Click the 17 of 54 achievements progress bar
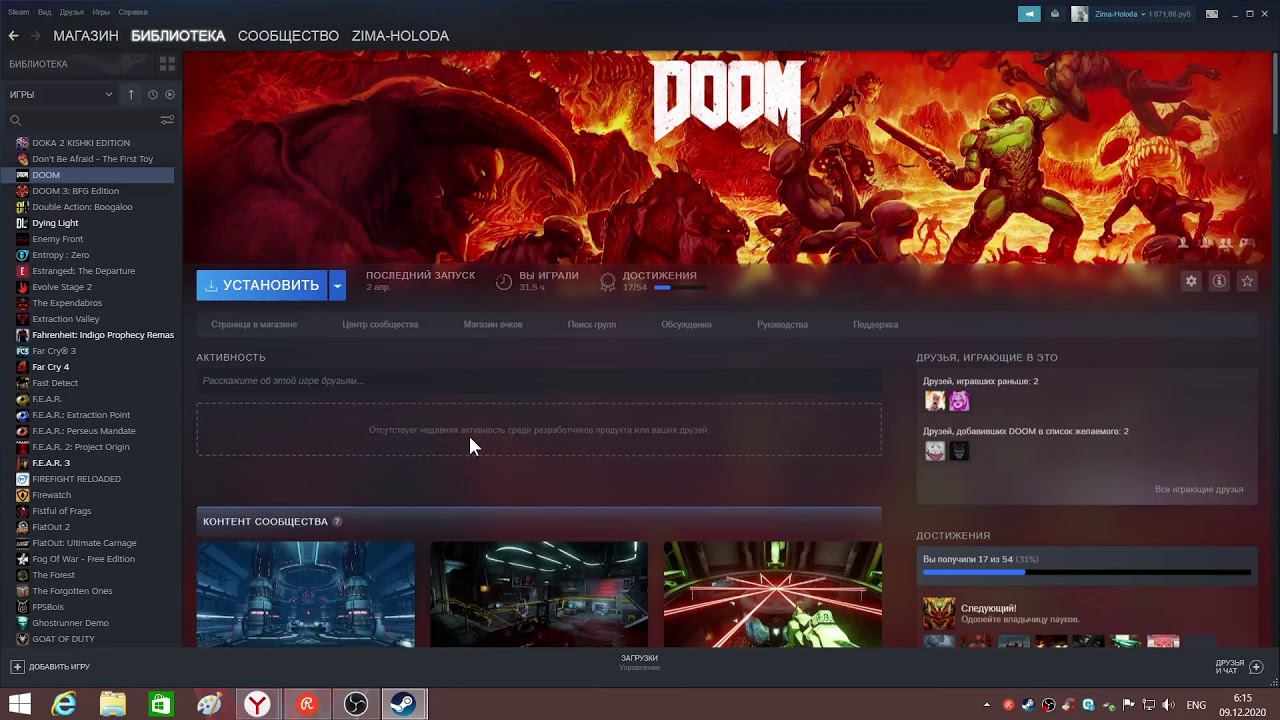The image size is (1280, 720). point(1087,573)
